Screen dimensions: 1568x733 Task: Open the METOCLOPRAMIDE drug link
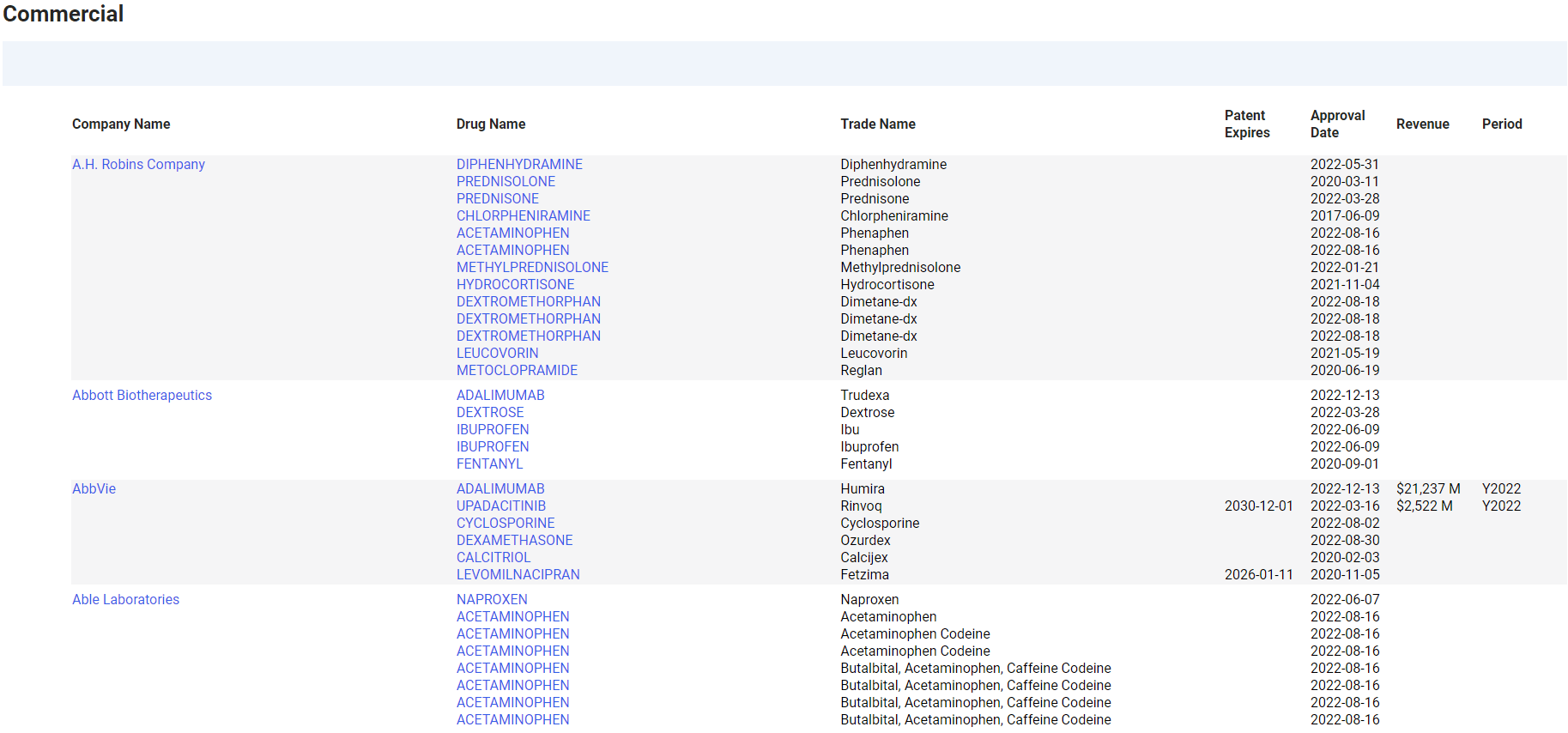click(x=517, y=370)
